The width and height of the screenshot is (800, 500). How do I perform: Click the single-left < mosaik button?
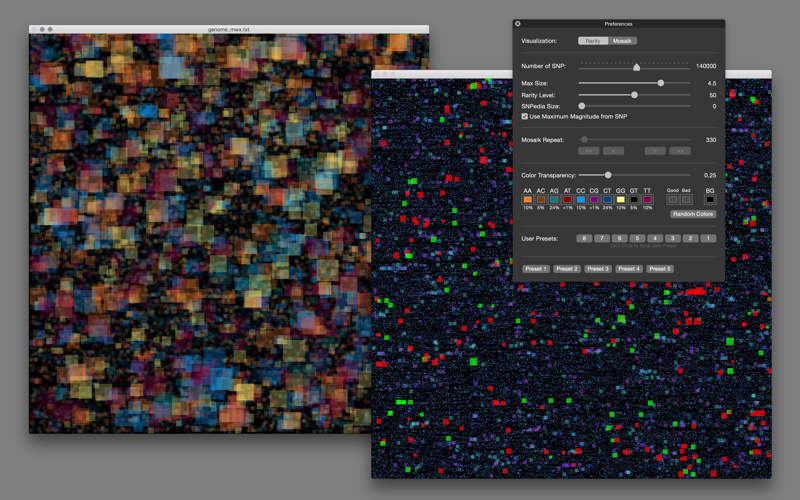click(x=614, y=151)
